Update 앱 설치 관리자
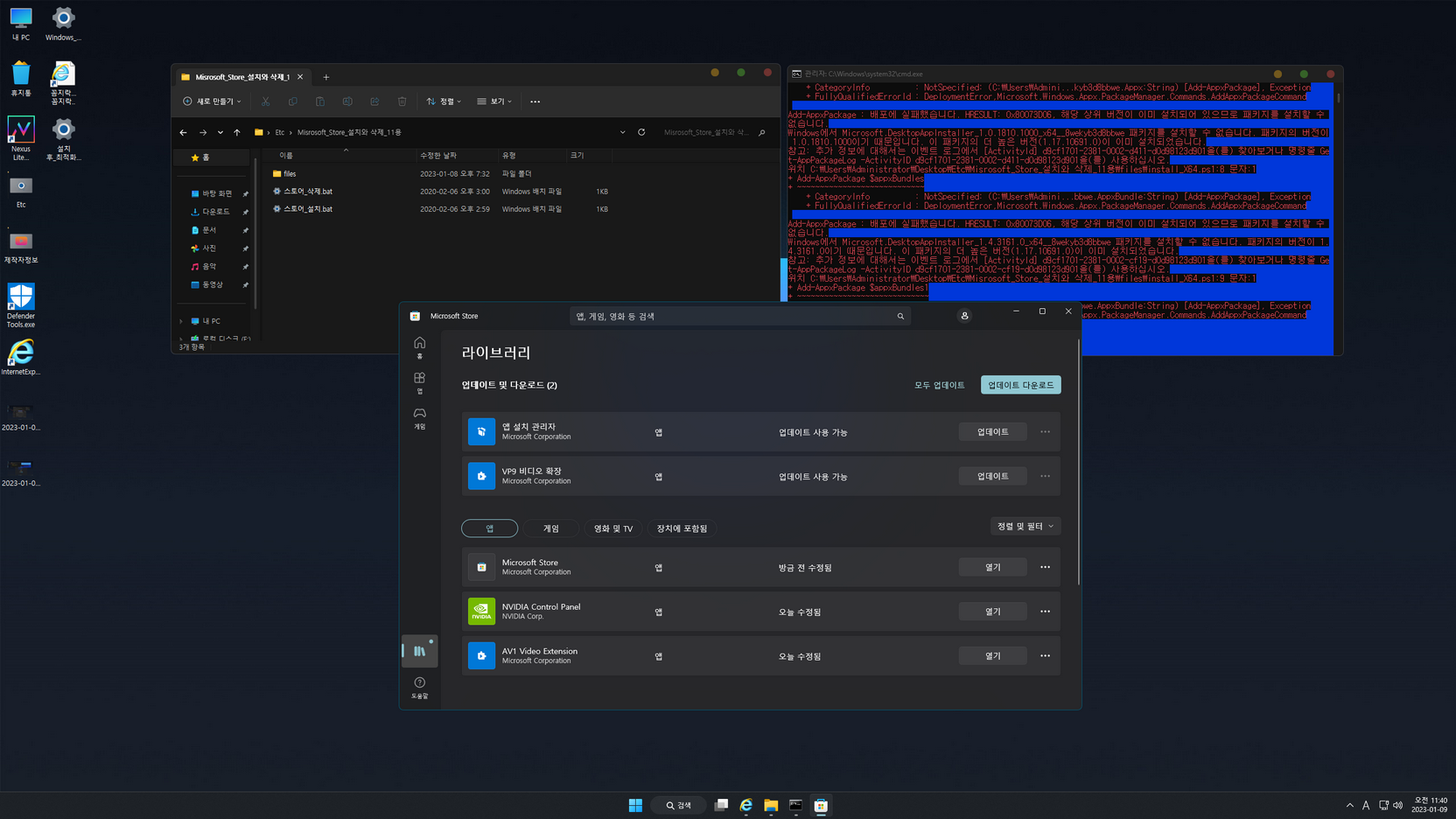Image resolution: width=1456 pixels, height=819 pixels. pyautogui.click(x=992, y=431)
